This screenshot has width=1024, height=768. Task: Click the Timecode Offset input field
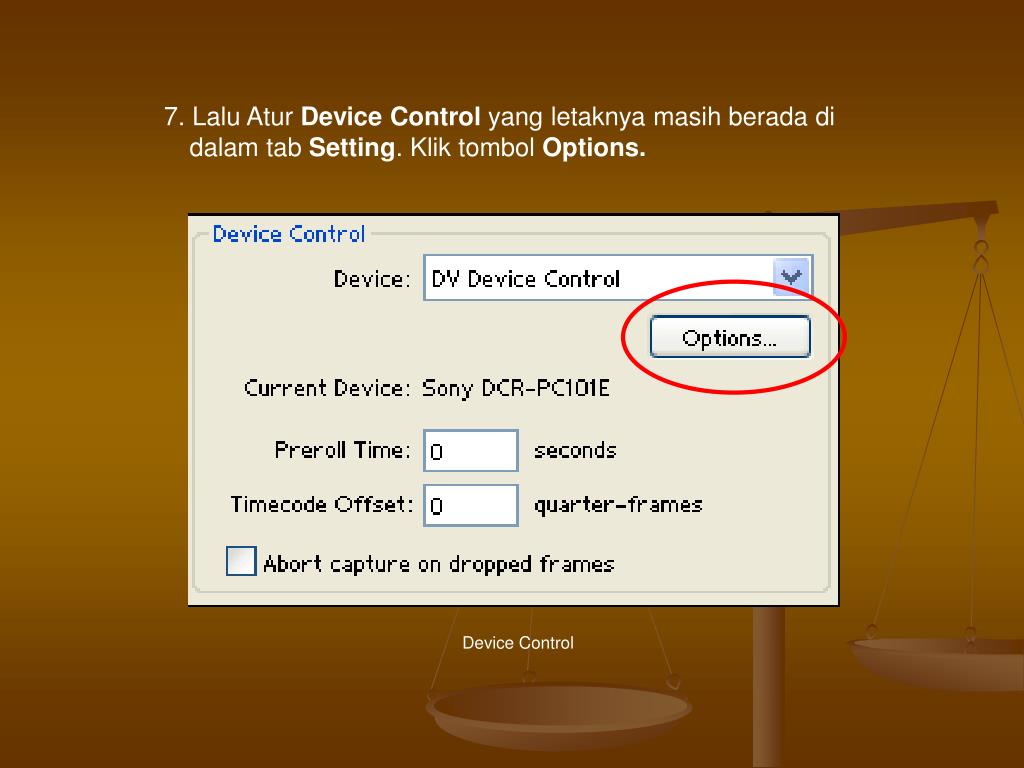471,505
